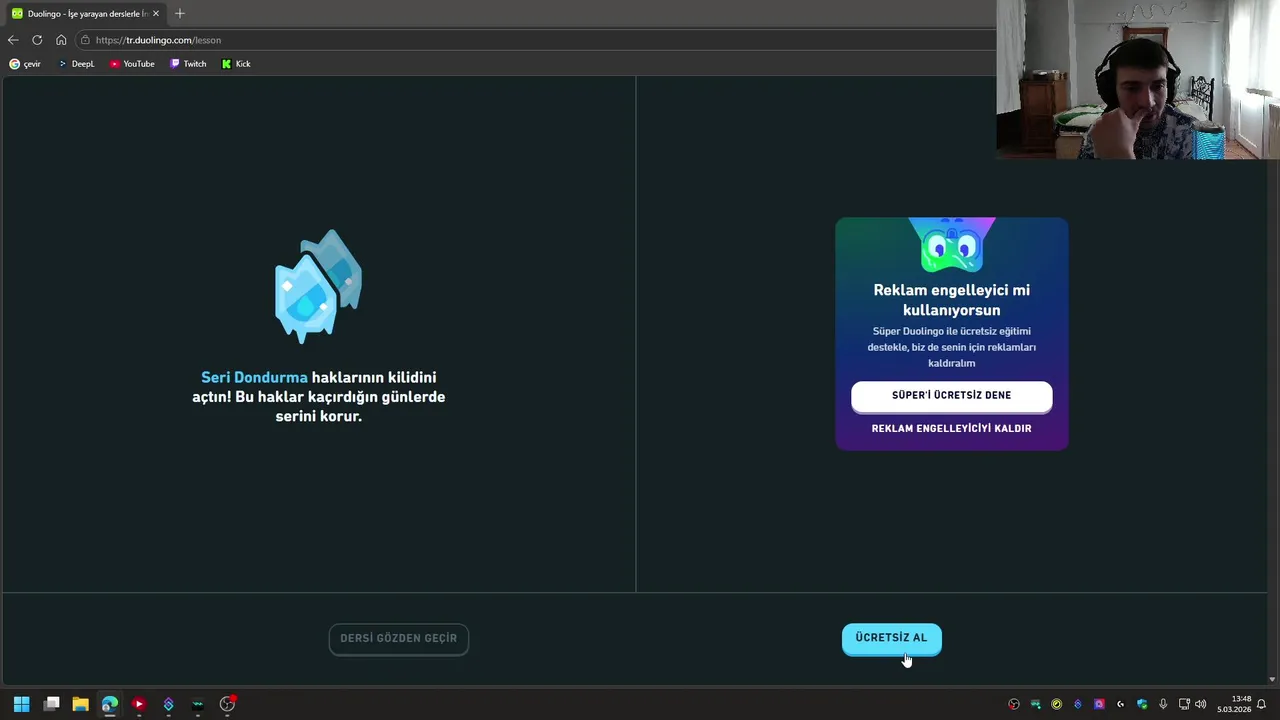Go to browser home page icon
The height and width of the screenshot is (720, 1280).
[x=61, y=40]
